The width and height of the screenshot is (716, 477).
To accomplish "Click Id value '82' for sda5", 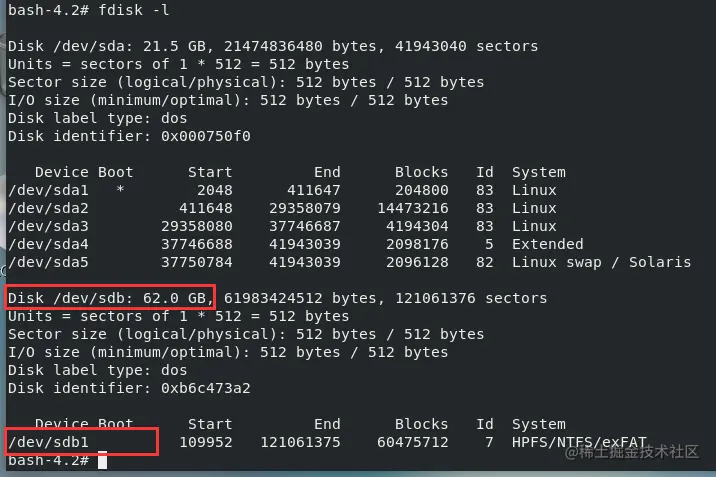I will pos(484,262).
